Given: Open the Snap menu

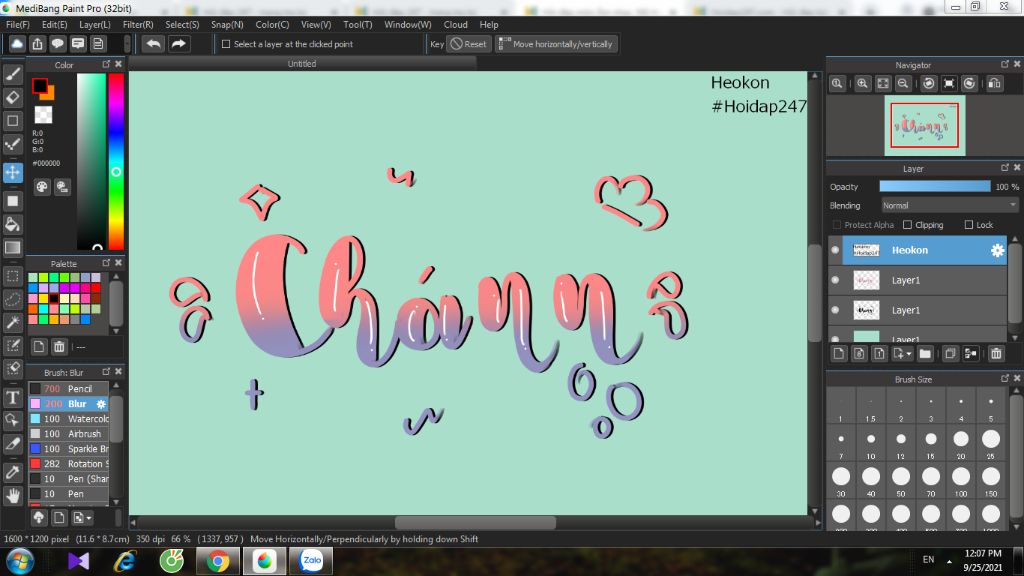Looking at the screenshot, I should tap(227, 24).
